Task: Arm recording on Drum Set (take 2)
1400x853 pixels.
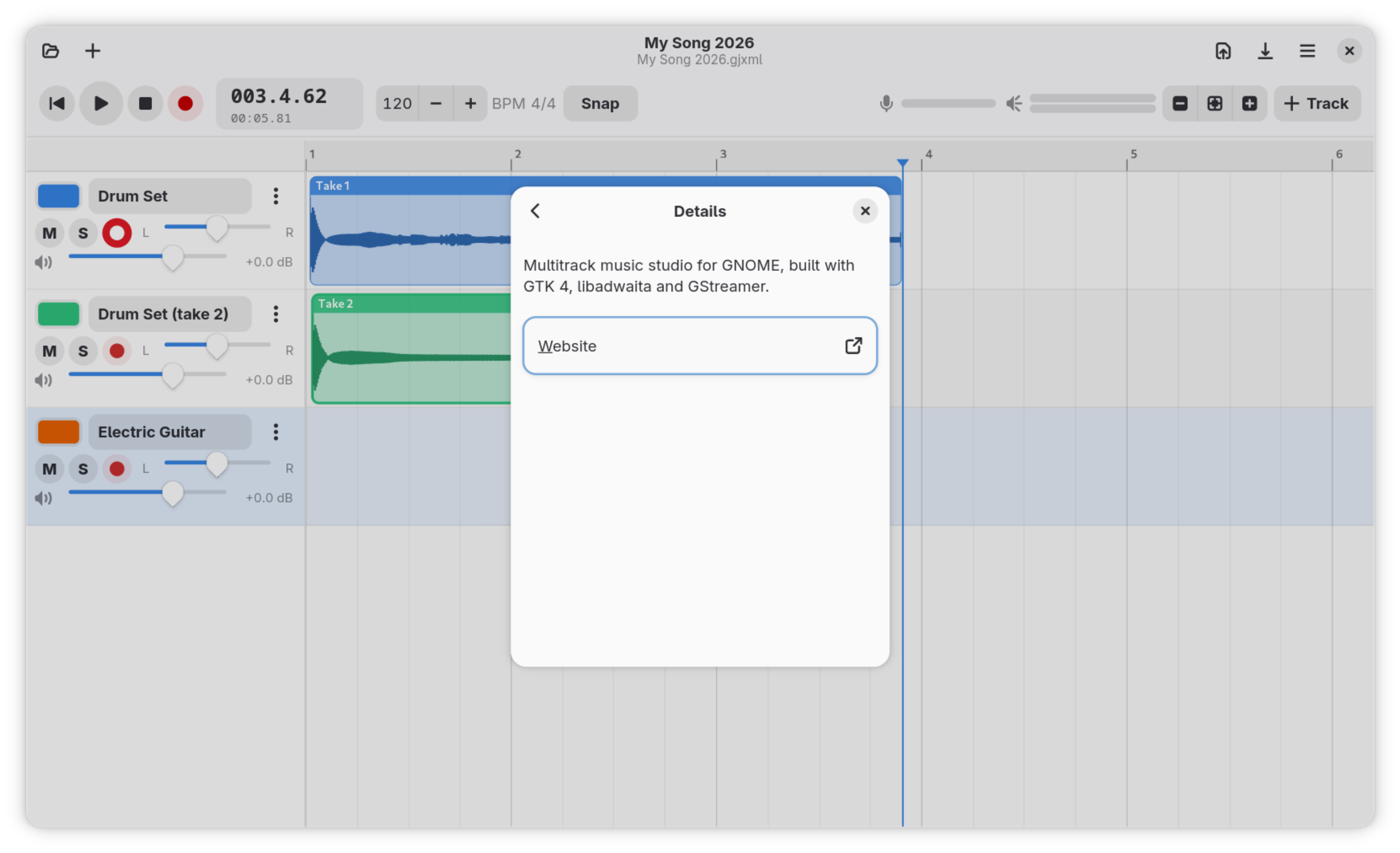Action: tap(117, 351)
